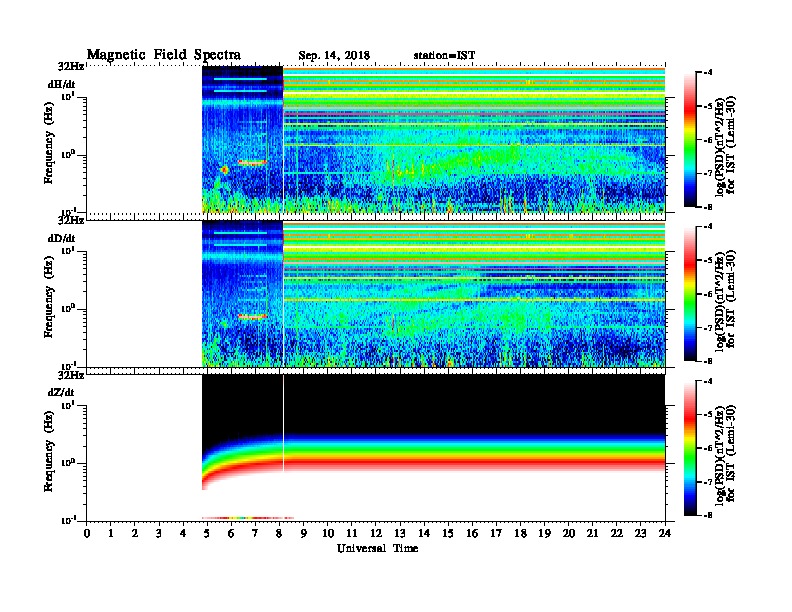Click the "Frequency (Hz)" label of the dH/dt panel
The width and height of the screenshot is (792, 612).
[48, 143]
